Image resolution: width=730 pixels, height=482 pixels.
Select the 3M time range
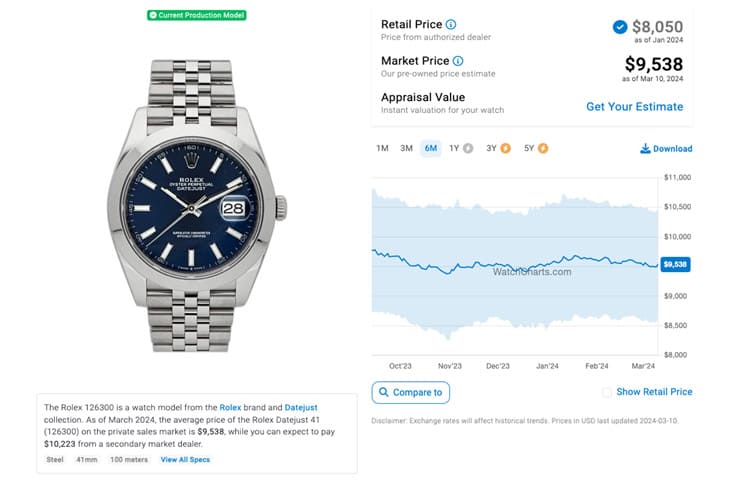point(406,148)
